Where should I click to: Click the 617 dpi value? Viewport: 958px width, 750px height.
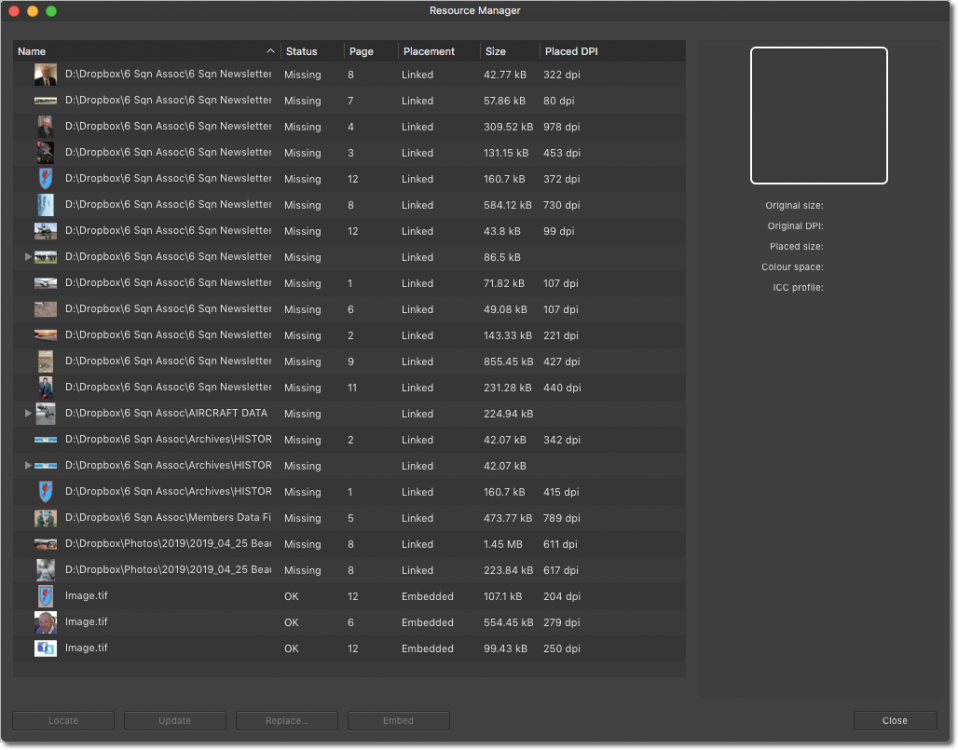coord(560,570)
